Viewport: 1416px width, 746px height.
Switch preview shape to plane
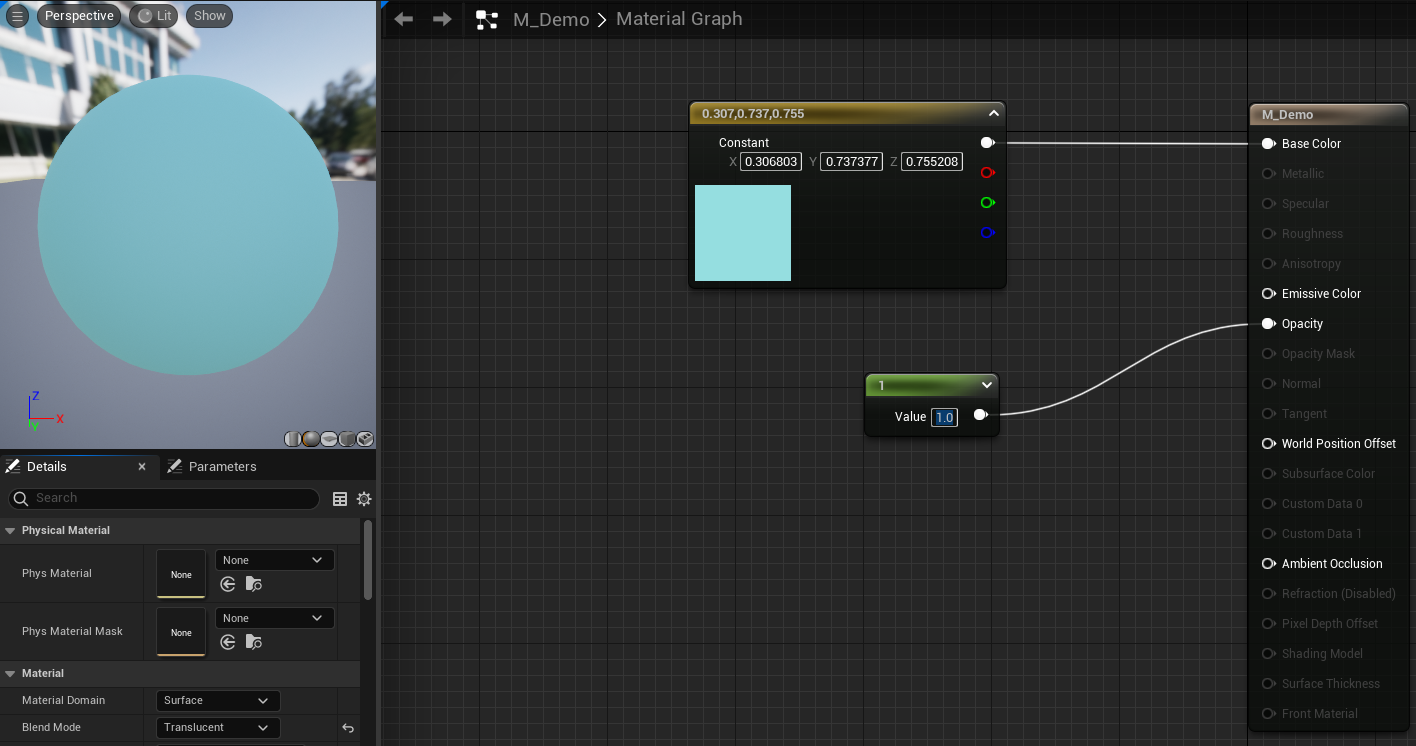tap(329, 439)
